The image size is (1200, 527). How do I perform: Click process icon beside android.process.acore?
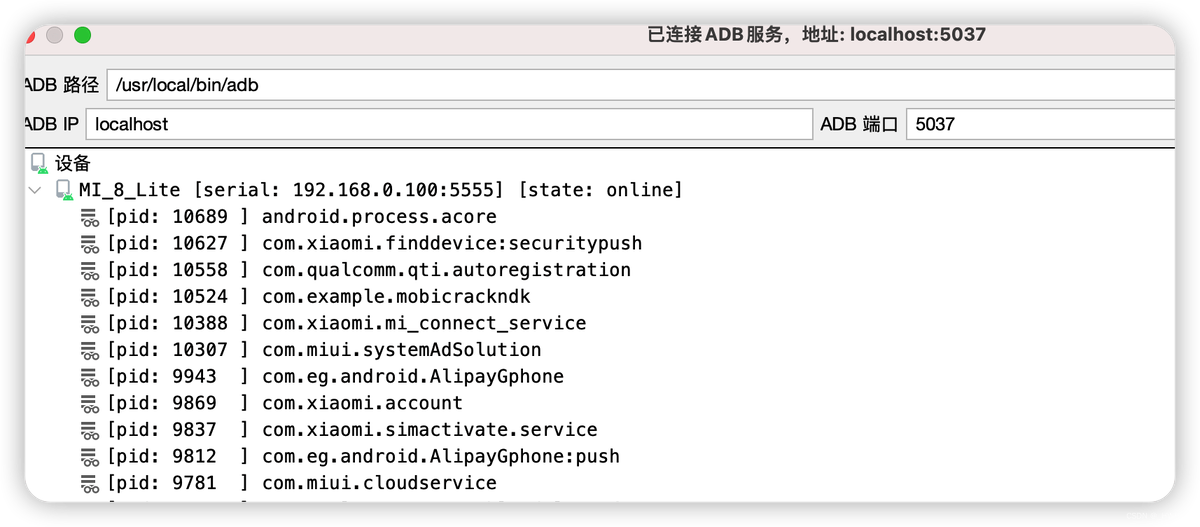coord(90,217)
